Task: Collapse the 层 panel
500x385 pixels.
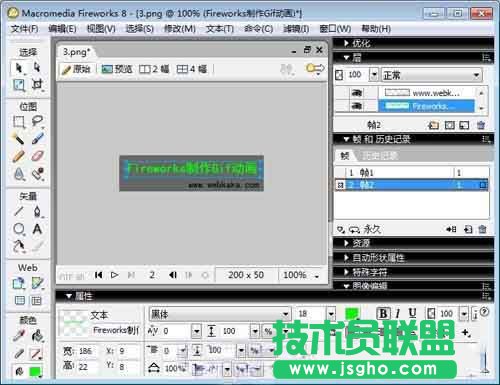Action: pos(346,58)
